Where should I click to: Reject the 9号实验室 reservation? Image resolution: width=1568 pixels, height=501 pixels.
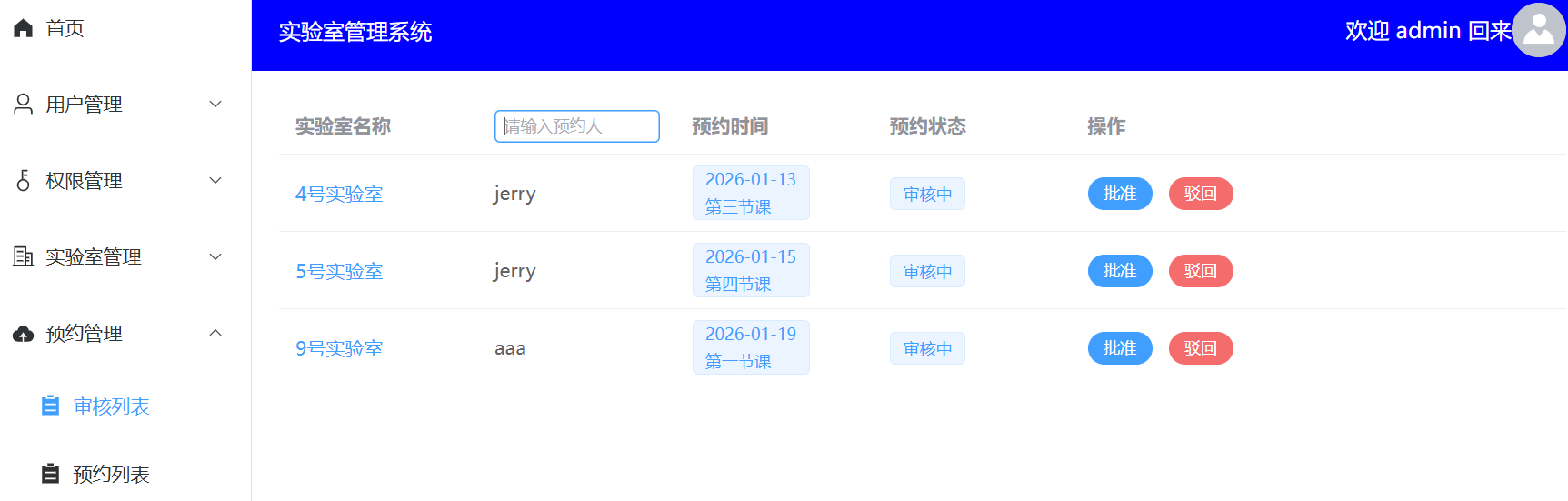click(1200, 348)
